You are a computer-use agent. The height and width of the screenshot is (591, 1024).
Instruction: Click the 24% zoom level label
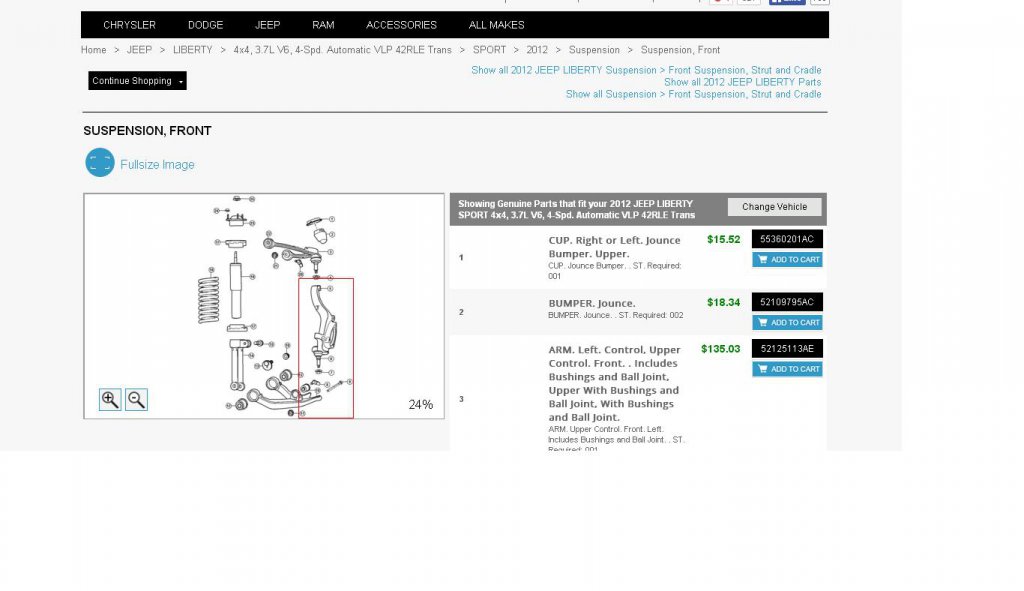coord(421,404)
